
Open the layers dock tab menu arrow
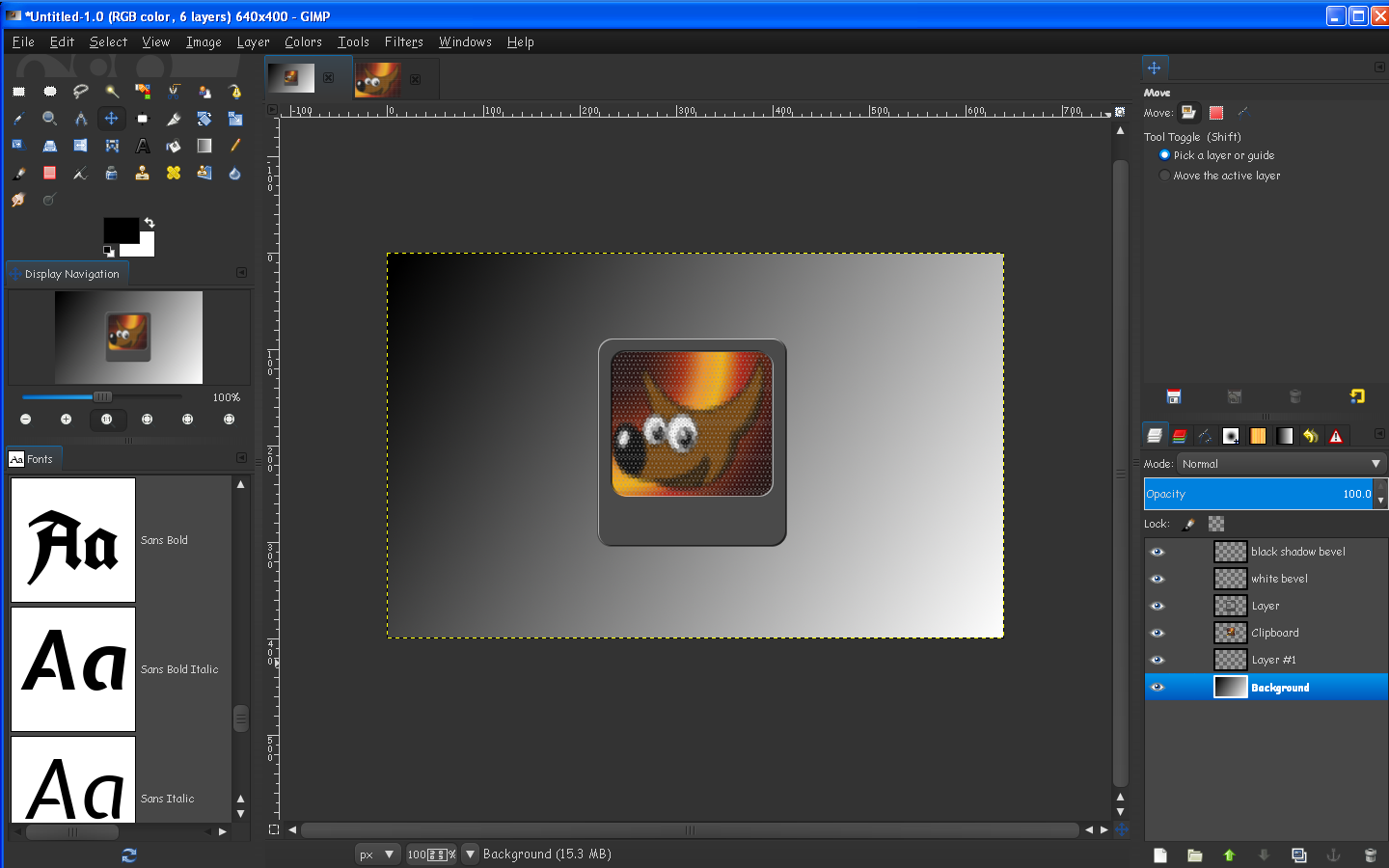[x=1379, y=434]
